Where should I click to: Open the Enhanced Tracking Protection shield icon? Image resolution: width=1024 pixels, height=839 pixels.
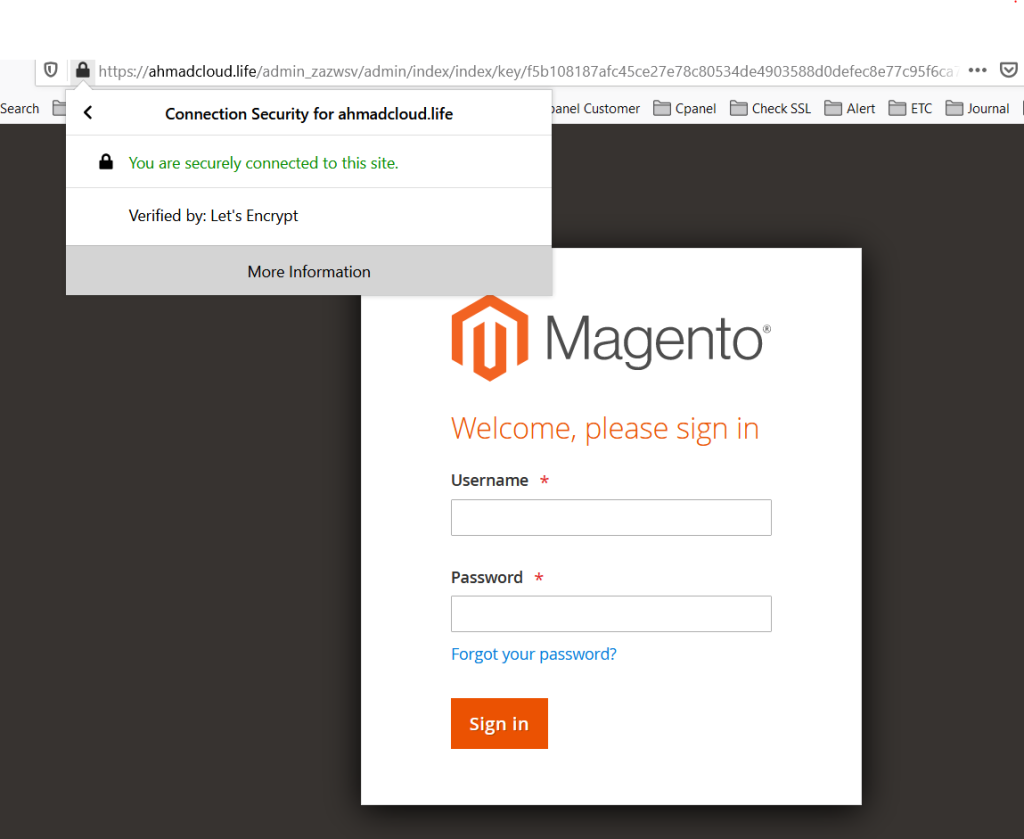[50, 70]
